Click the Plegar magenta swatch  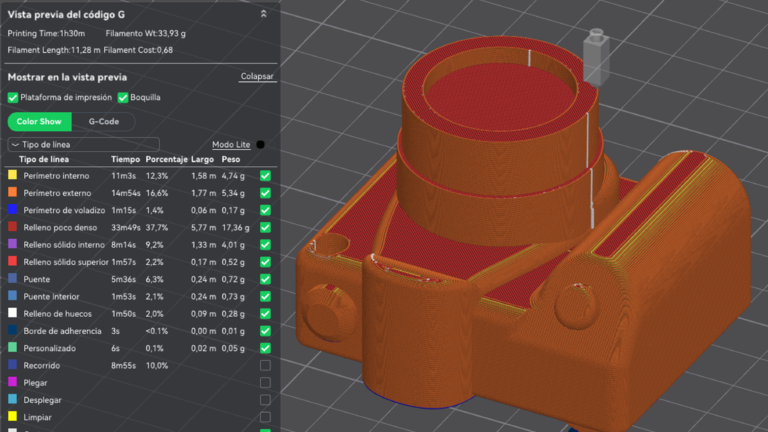[13, 382]
